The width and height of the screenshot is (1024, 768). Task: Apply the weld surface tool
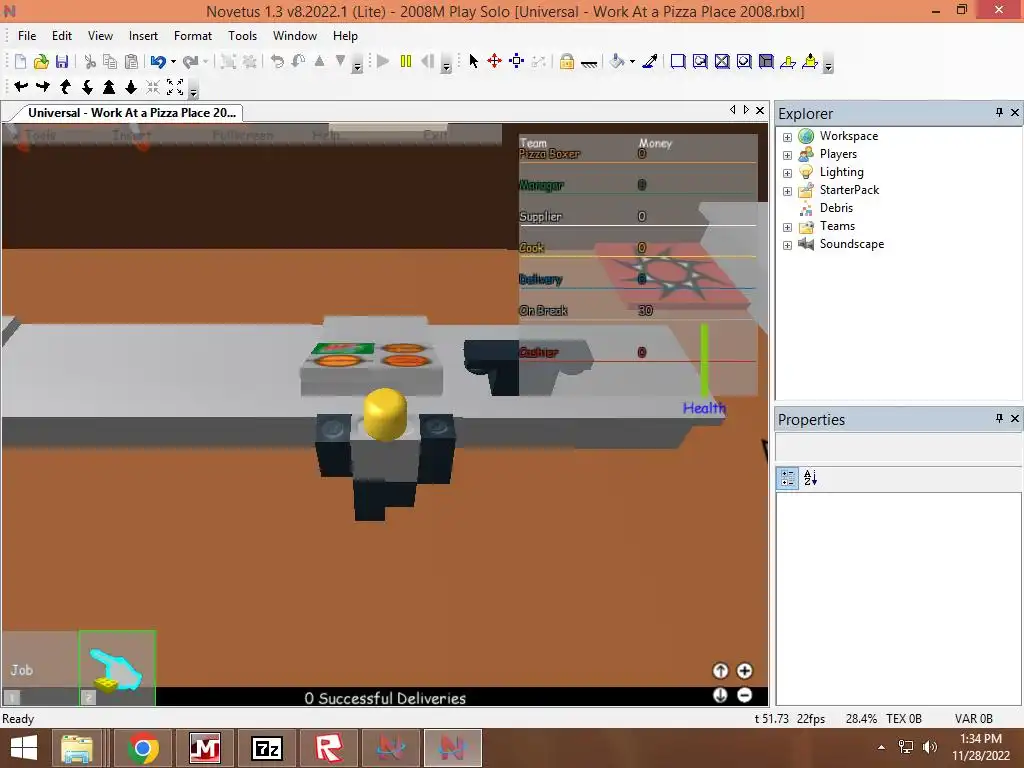coord(722,61)
